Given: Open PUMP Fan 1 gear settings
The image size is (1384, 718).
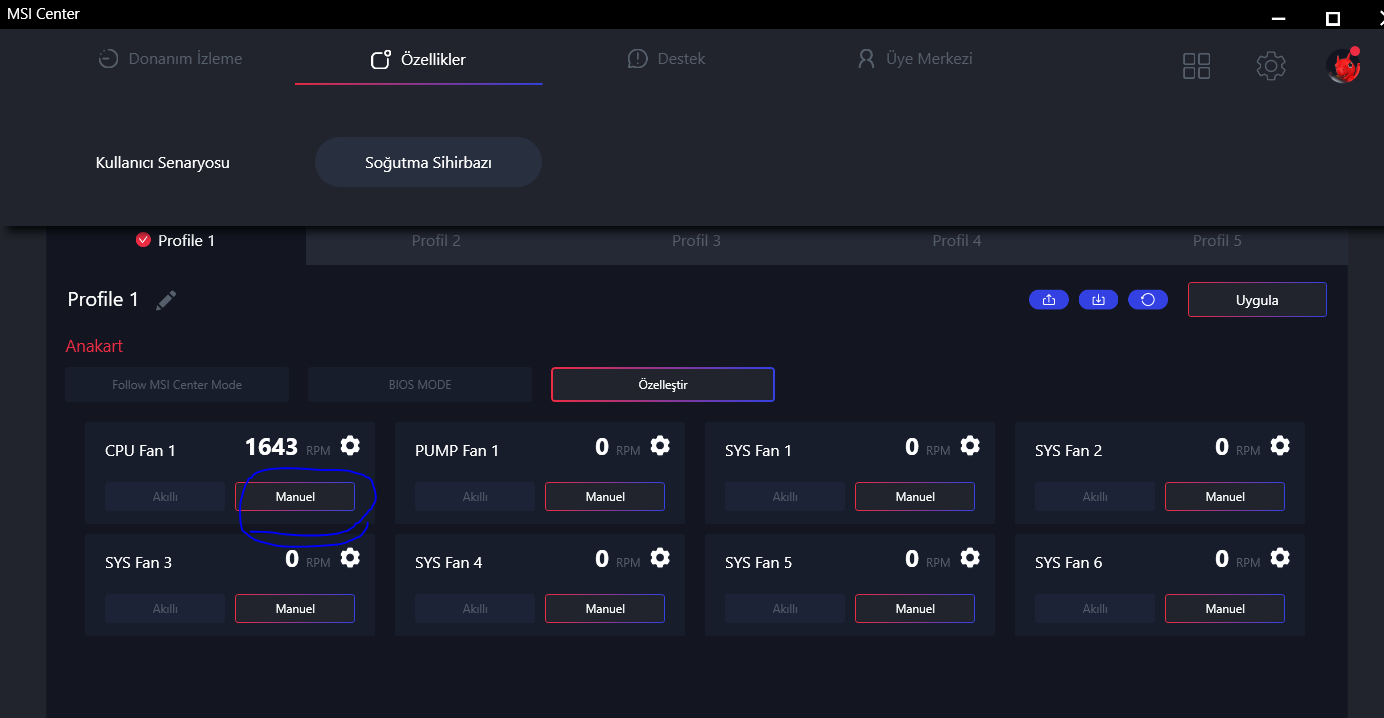Looking at the screenshot, I should (660, 446).
